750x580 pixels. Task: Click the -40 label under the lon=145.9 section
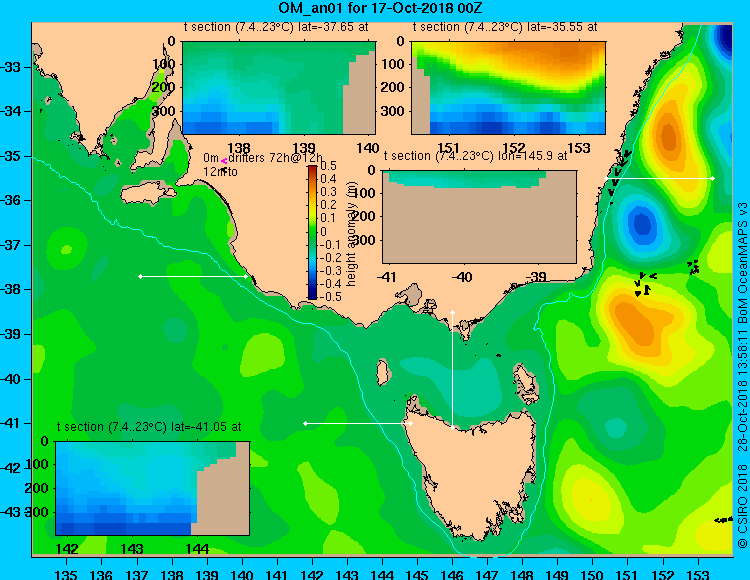pyautogui.click(x=461, y=277)
